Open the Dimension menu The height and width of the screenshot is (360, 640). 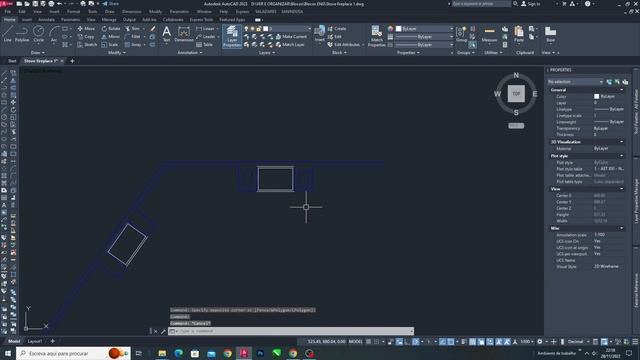132,12
